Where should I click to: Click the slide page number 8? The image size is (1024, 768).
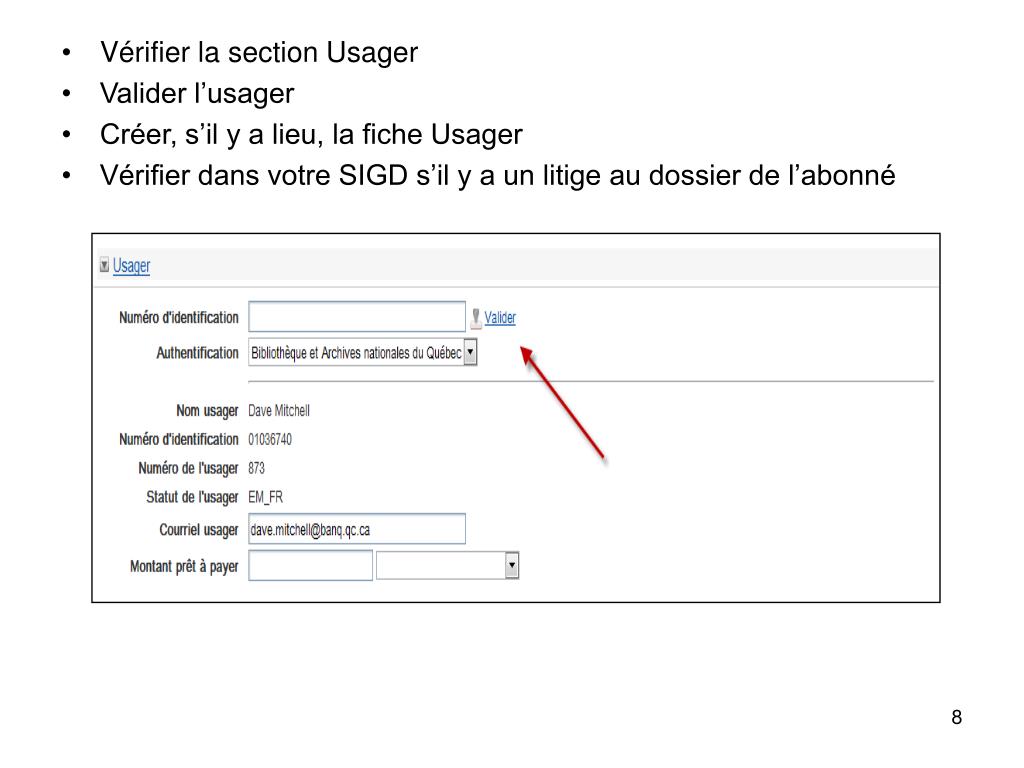point(957,717)
